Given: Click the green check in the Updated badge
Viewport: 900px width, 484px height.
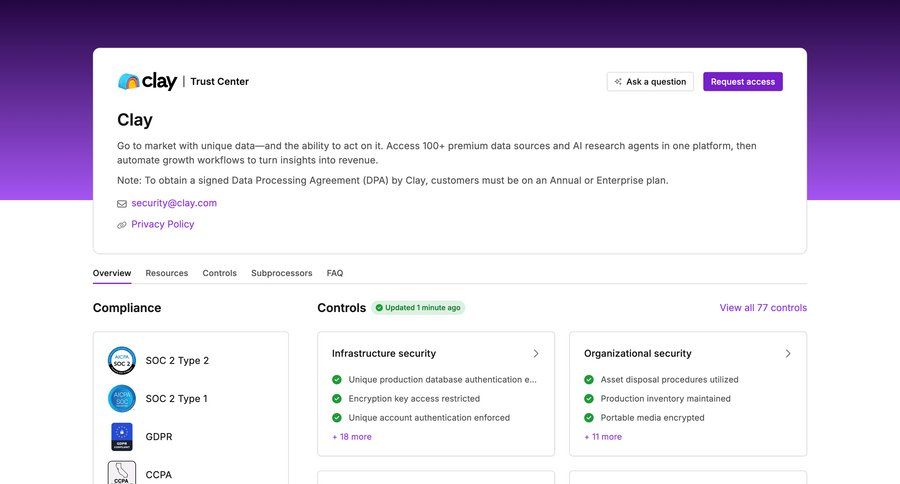Looking at the screenshot, I should 379,308.
